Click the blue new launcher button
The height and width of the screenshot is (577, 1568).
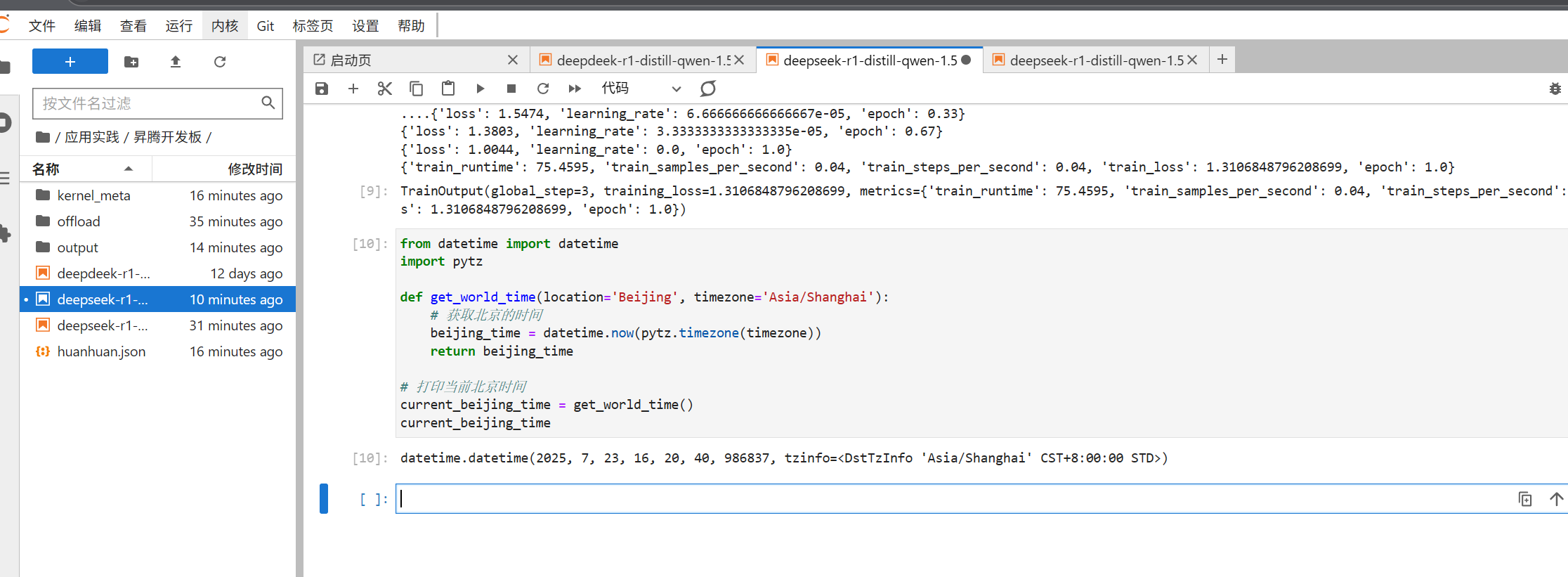70,62
